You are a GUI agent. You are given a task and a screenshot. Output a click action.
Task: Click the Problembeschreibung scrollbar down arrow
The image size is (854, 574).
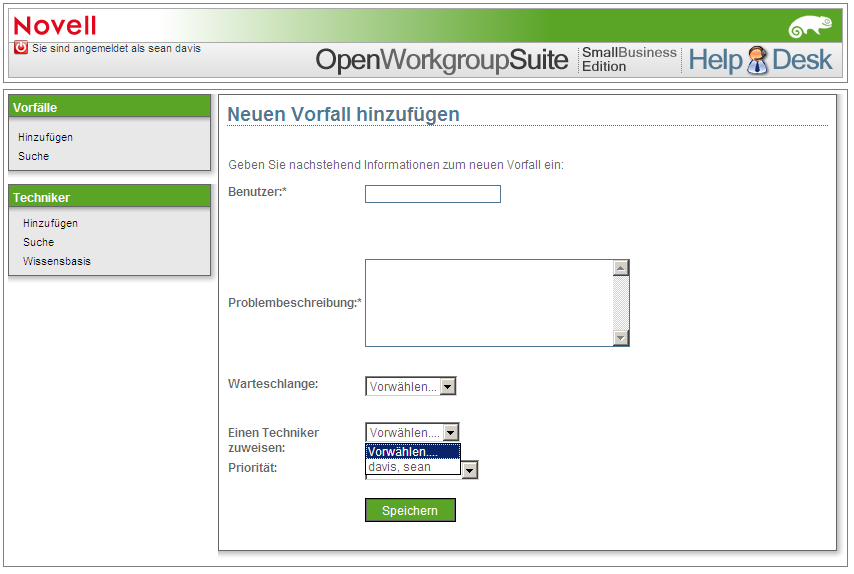point(621,338)
